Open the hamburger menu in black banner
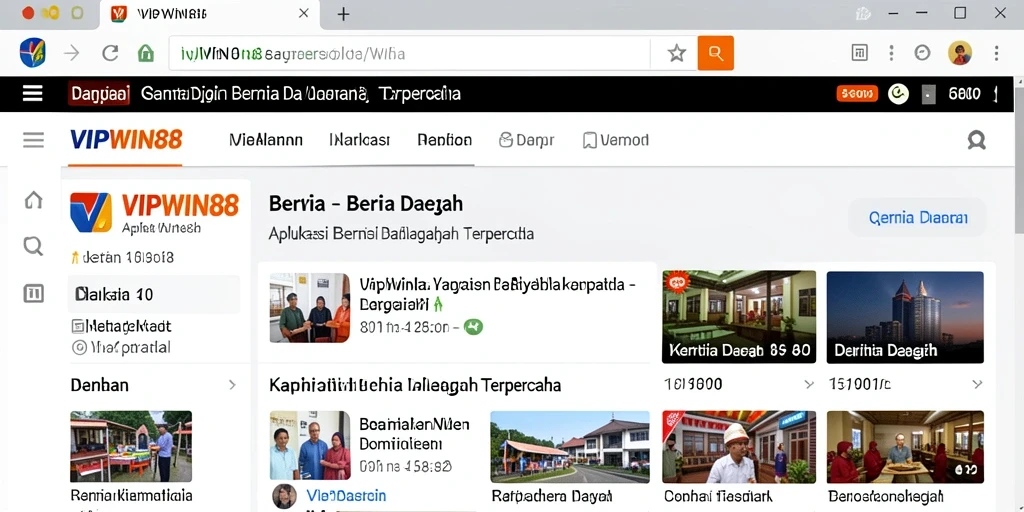This screenshot has height=512, width=1024. 33,94
